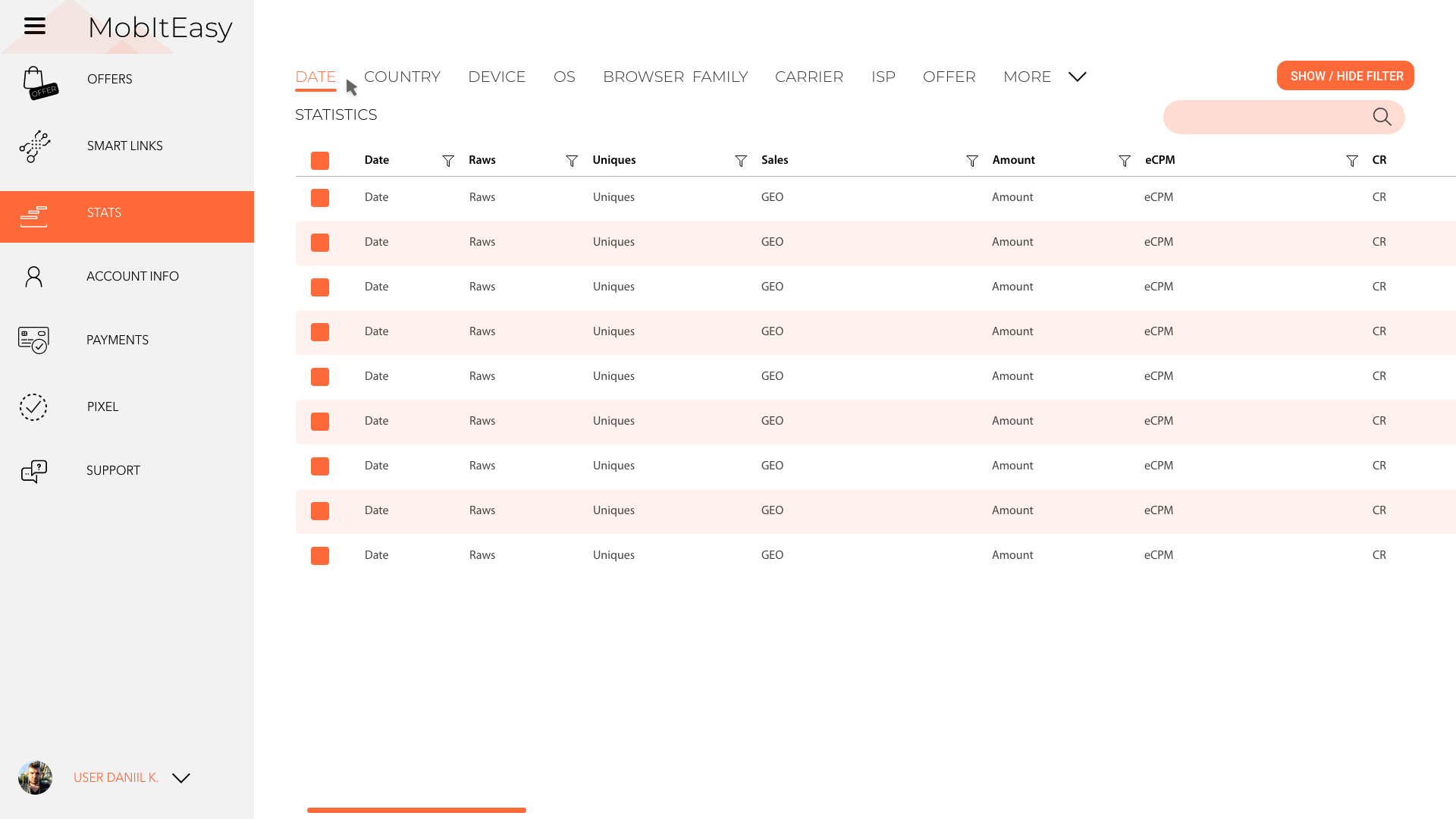
Task: Toggle the last table row's checkbox
Action: [x=320, y=556]
